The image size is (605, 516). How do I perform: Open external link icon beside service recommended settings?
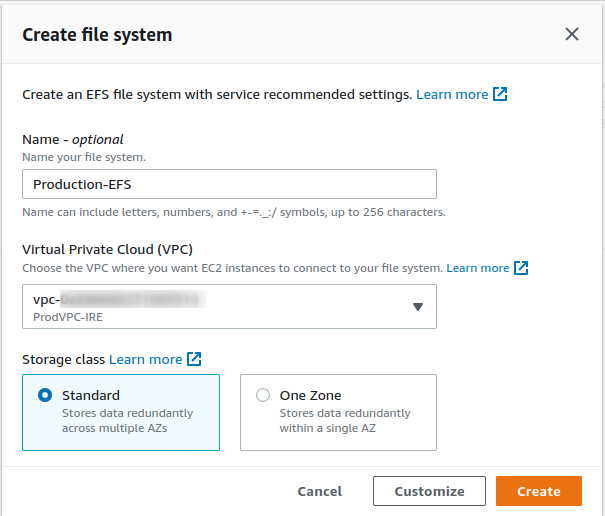click(501, 94)
